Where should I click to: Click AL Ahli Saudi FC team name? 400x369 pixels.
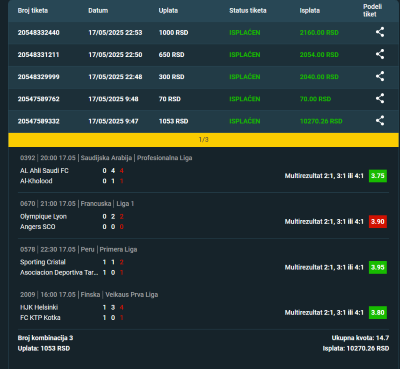[44, 171]
